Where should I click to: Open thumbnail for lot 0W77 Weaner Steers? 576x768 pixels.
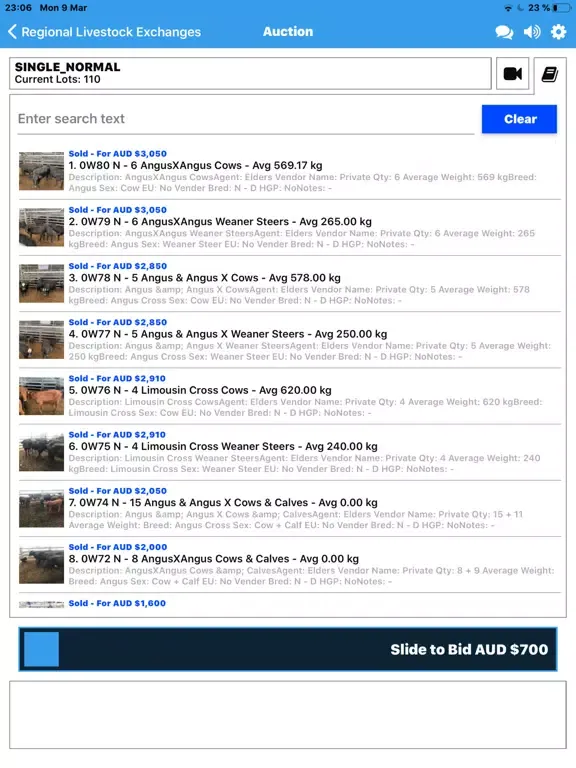pos(42,340)
